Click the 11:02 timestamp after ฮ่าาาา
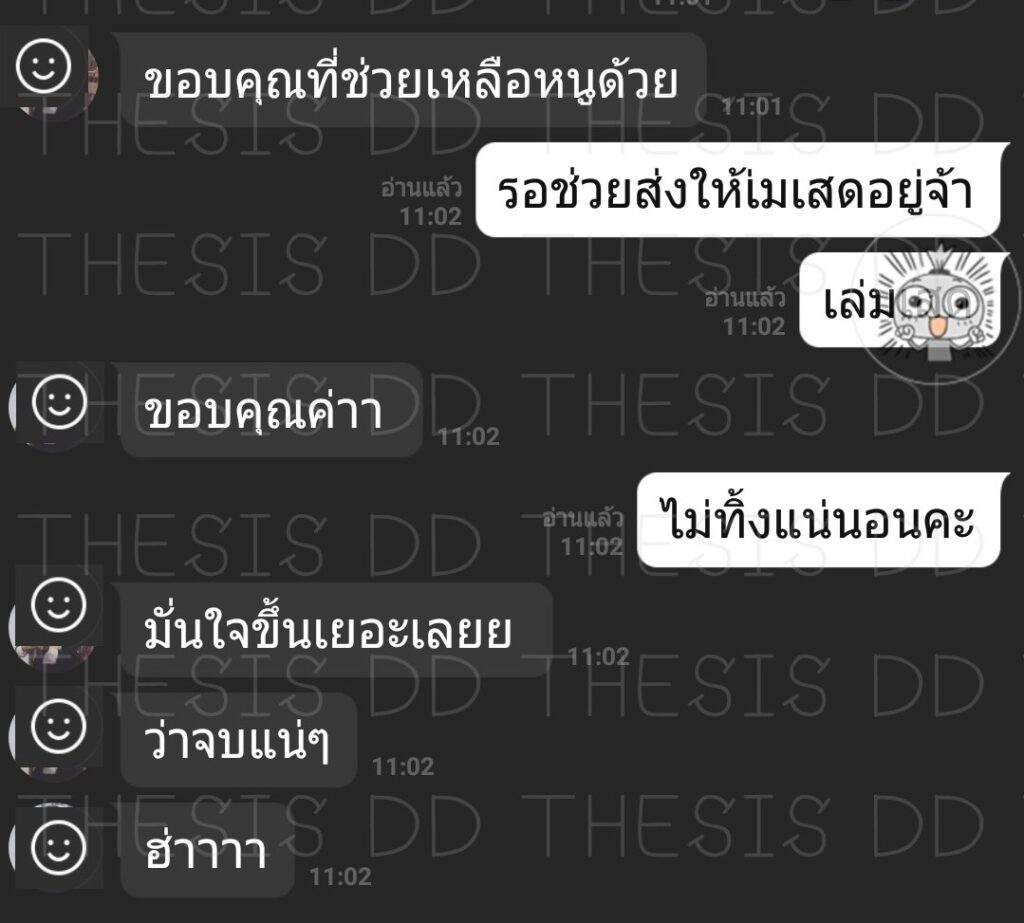 [340, 877]
